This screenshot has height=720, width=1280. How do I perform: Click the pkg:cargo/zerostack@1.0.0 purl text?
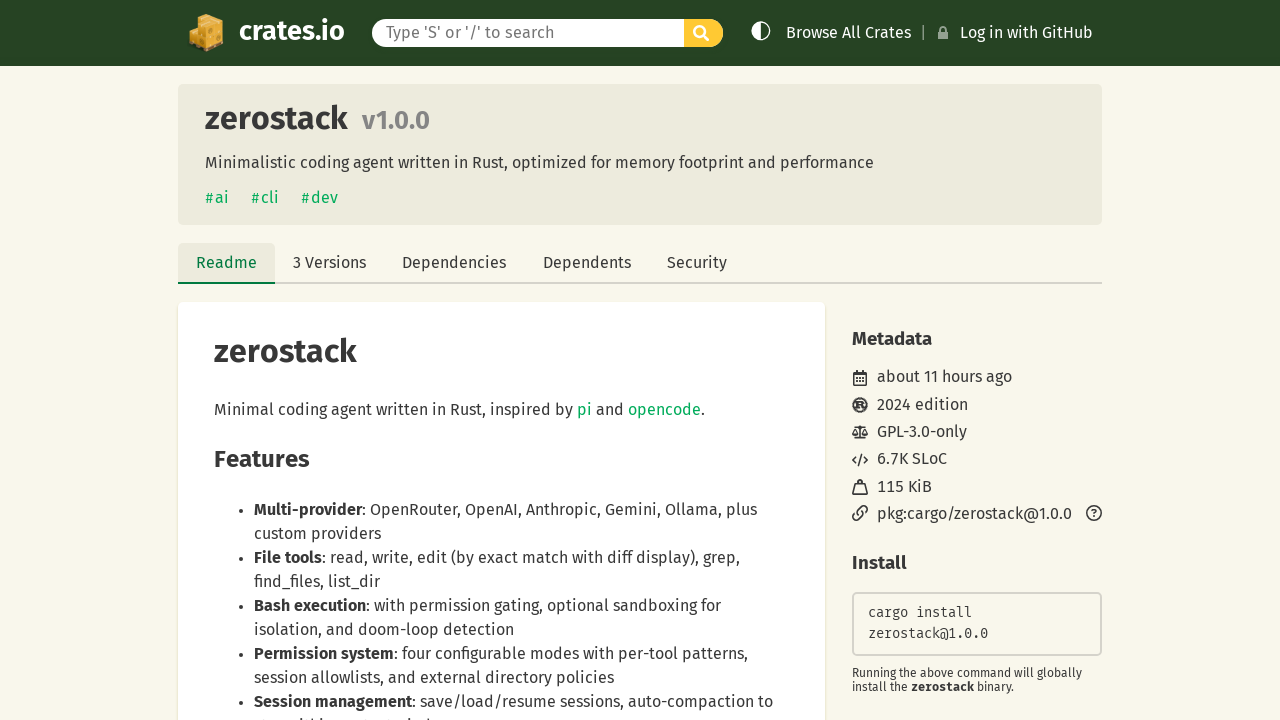[x=974, y=514]
